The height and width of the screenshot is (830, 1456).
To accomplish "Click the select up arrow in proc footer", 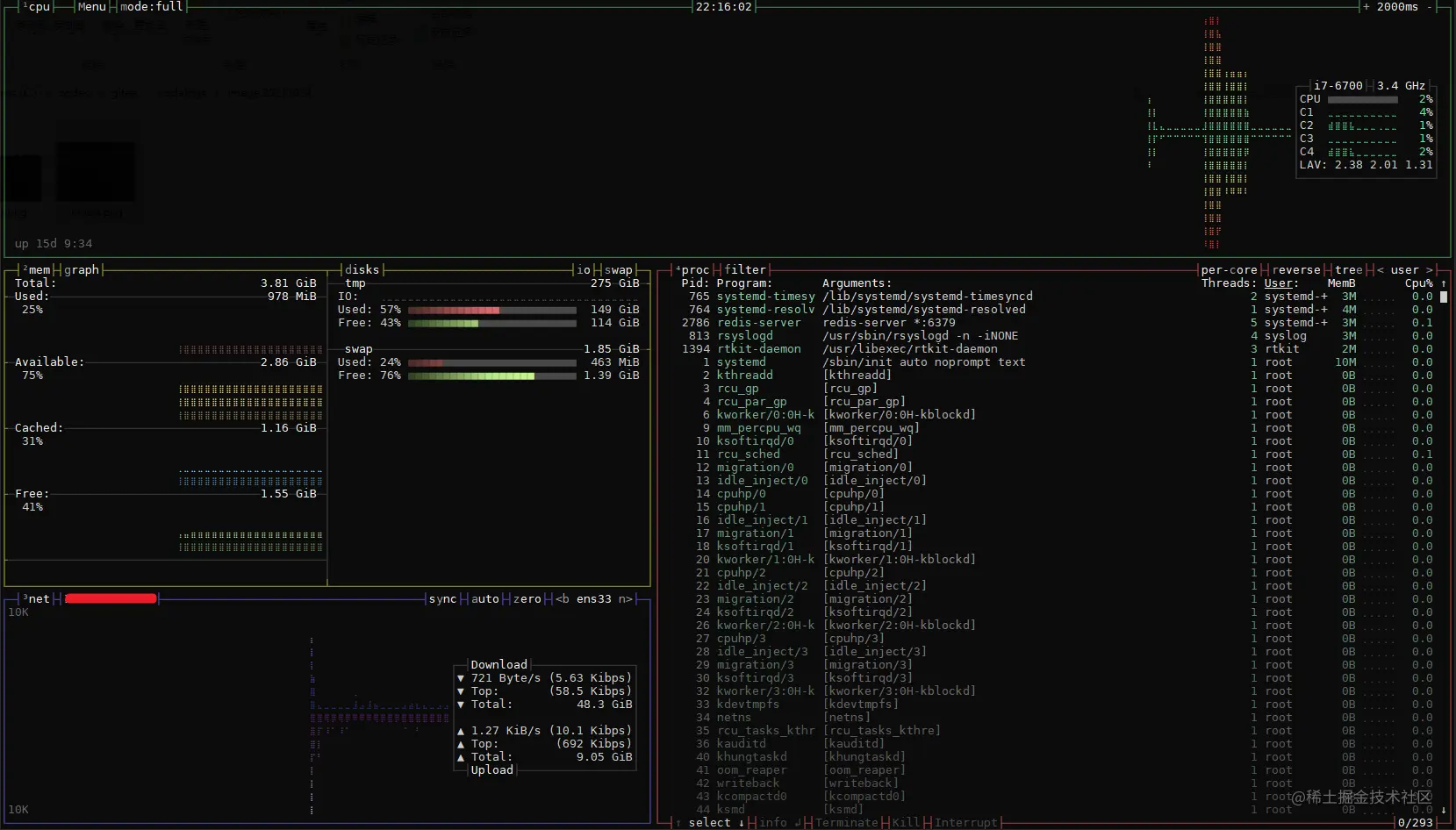I will [x=678, y=822].
